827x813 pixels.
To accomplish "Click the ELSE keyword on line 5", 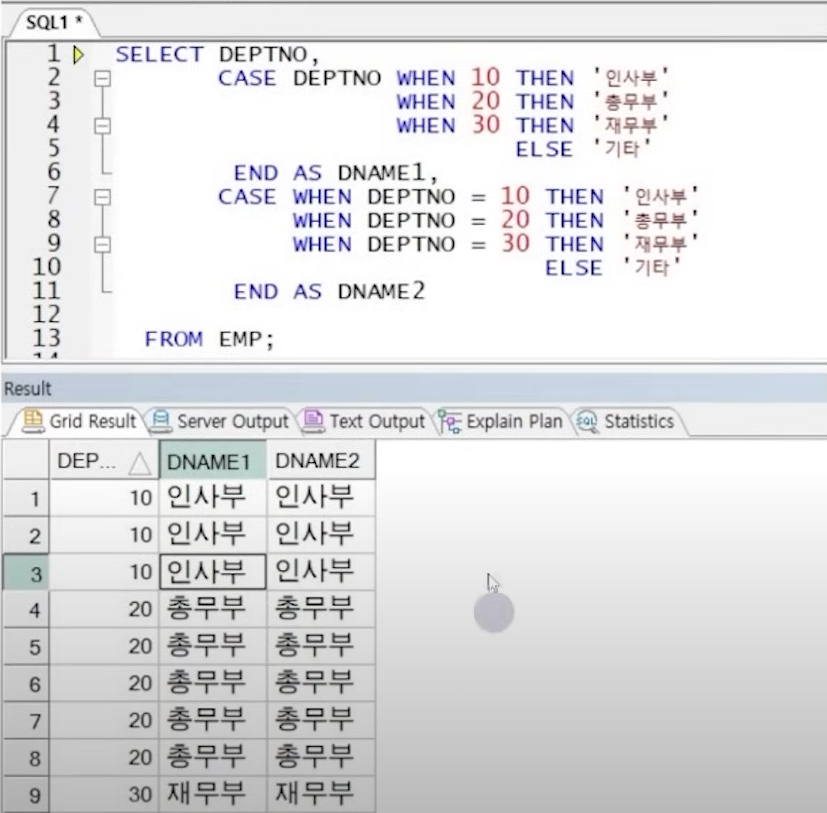I will (544, 149).
